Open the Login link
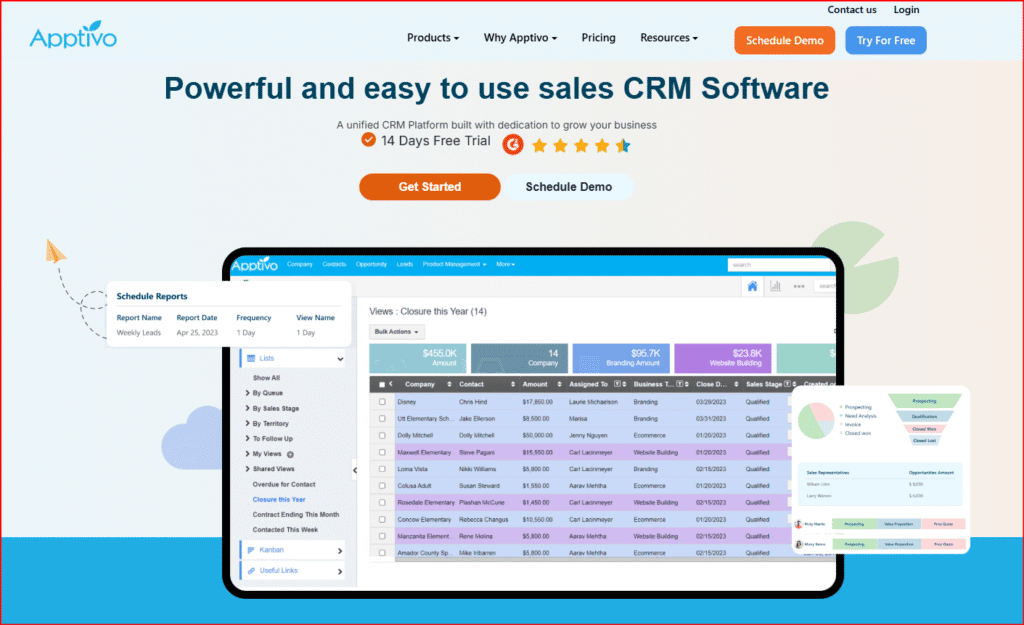Image resolution: width=1024 pixels, height=625 pixels. (x=906, y=10)
